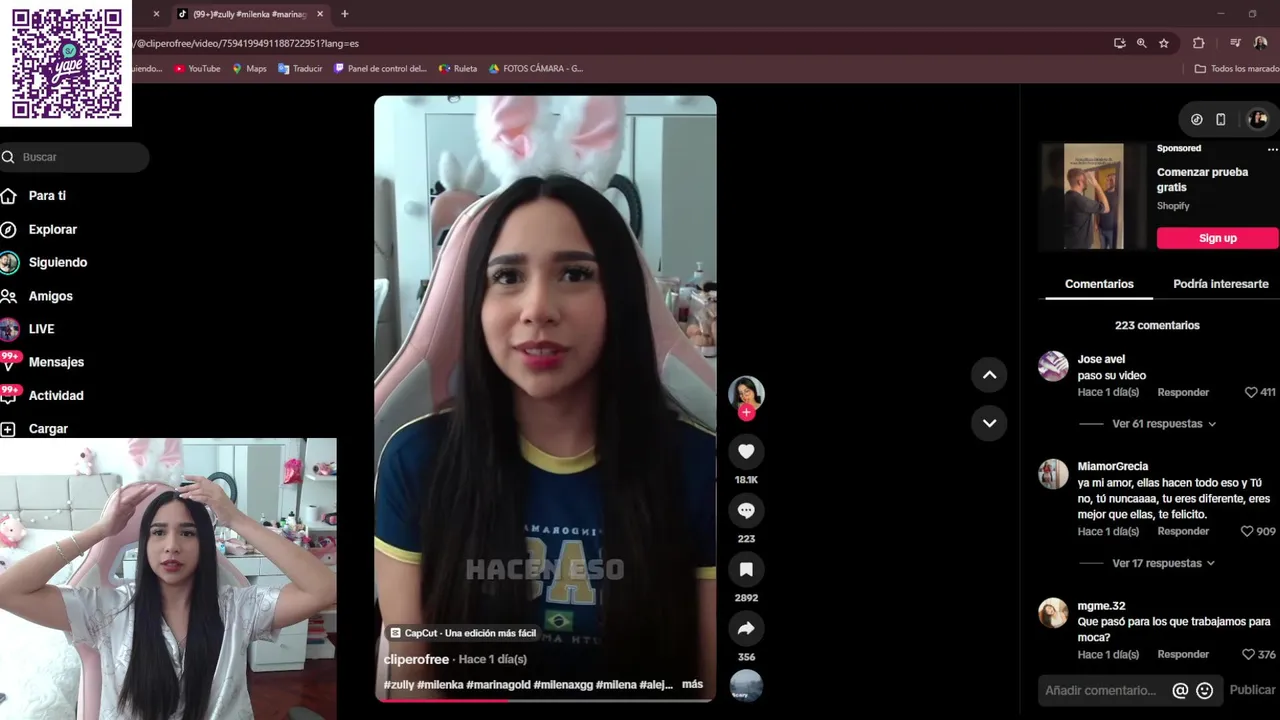The width and height of the screenshot is (1280, 720).
Task: Open cliperofree username link
Action: coord(416,659)
